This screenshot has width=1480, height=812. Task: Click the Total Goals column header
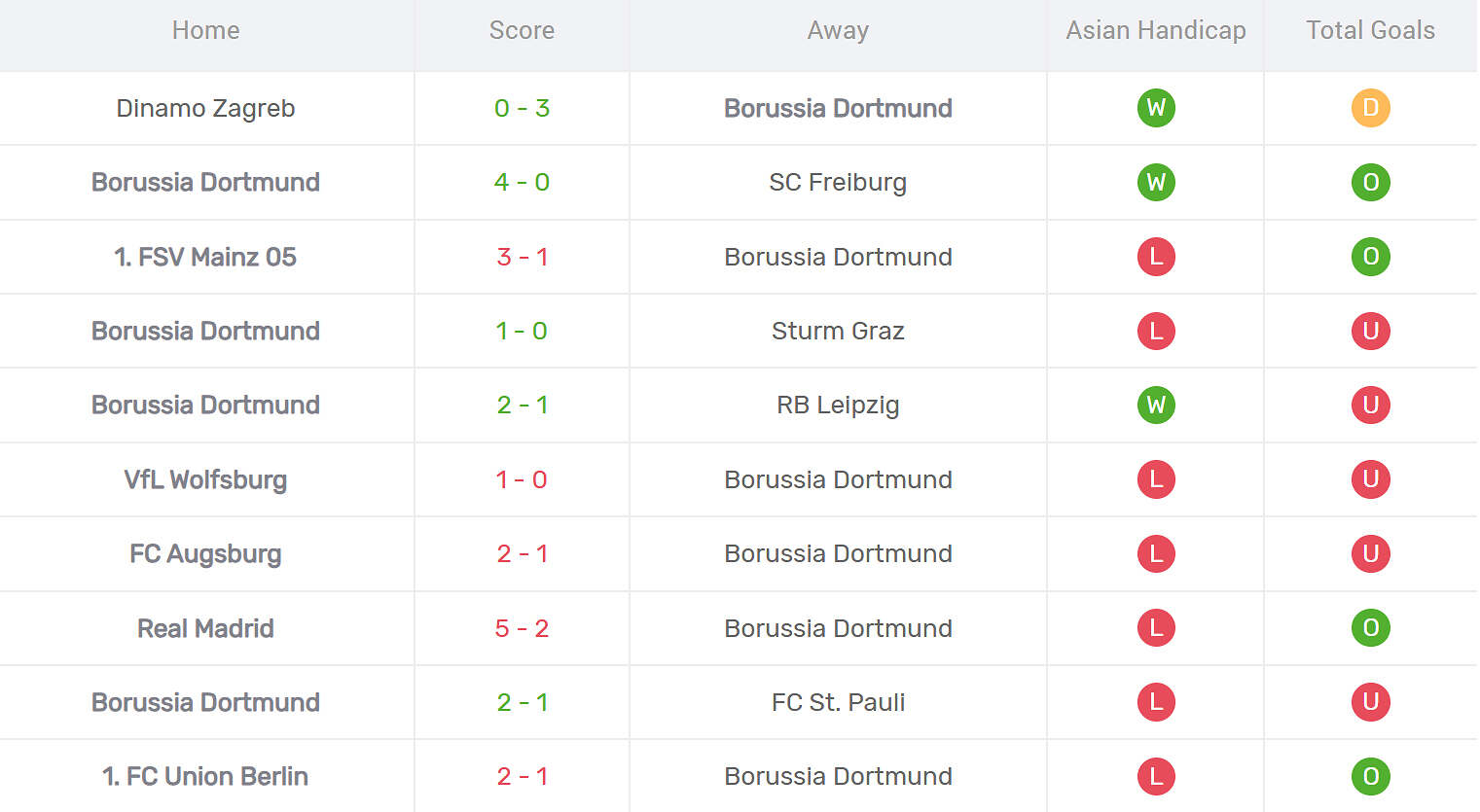[x=1370, y=31]
